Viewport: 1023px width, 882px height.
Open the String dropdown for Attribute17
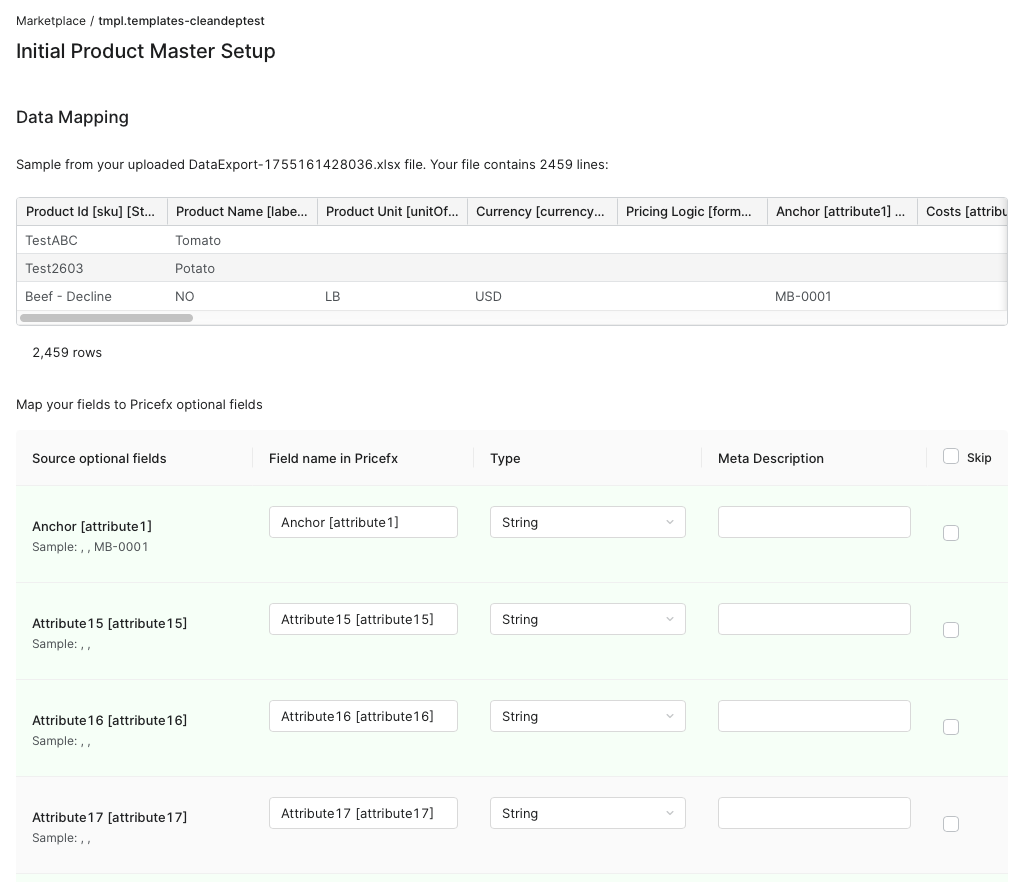coord(588,813)
